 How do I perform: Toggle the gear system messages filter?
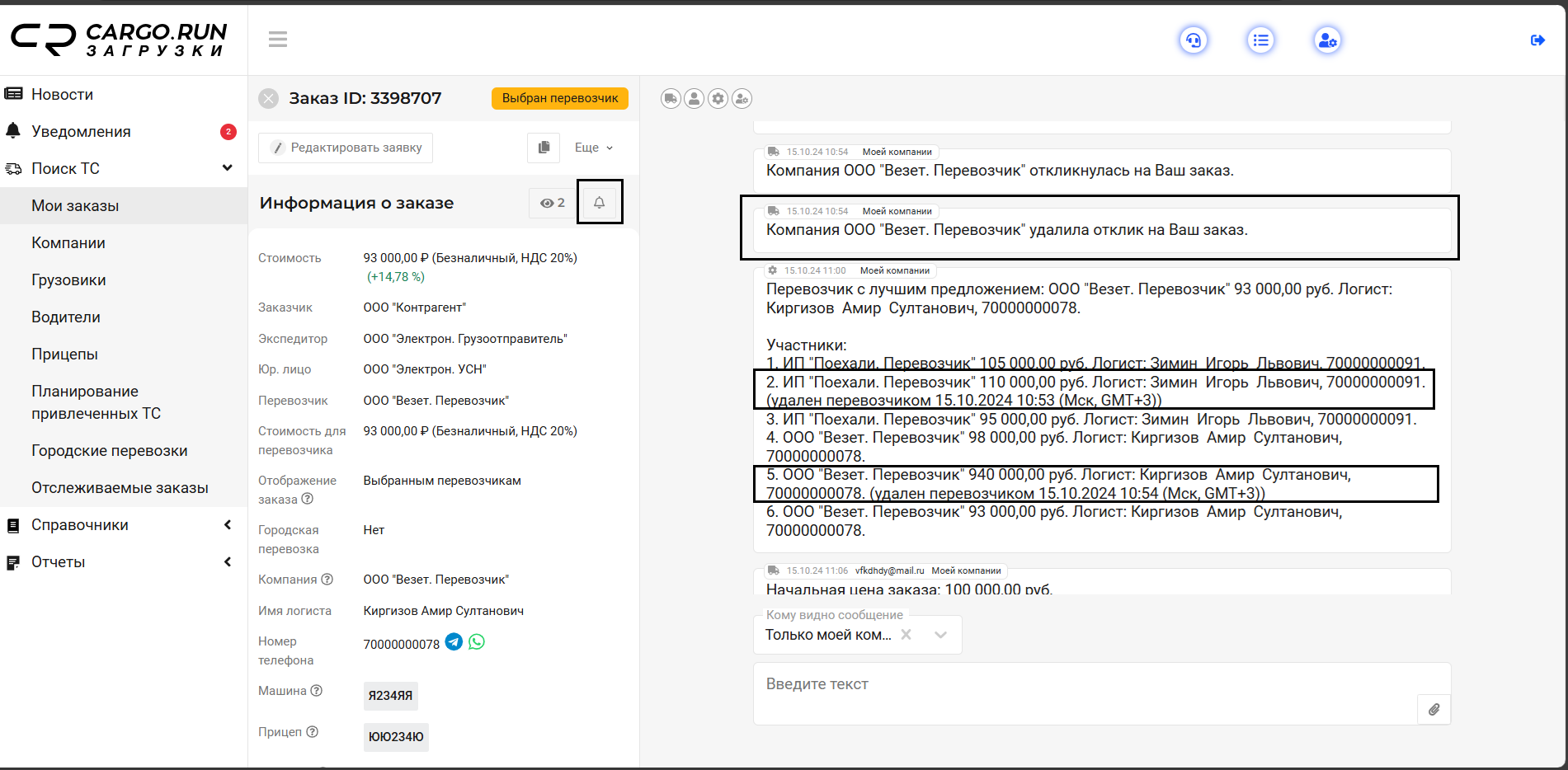click(718, 99)
